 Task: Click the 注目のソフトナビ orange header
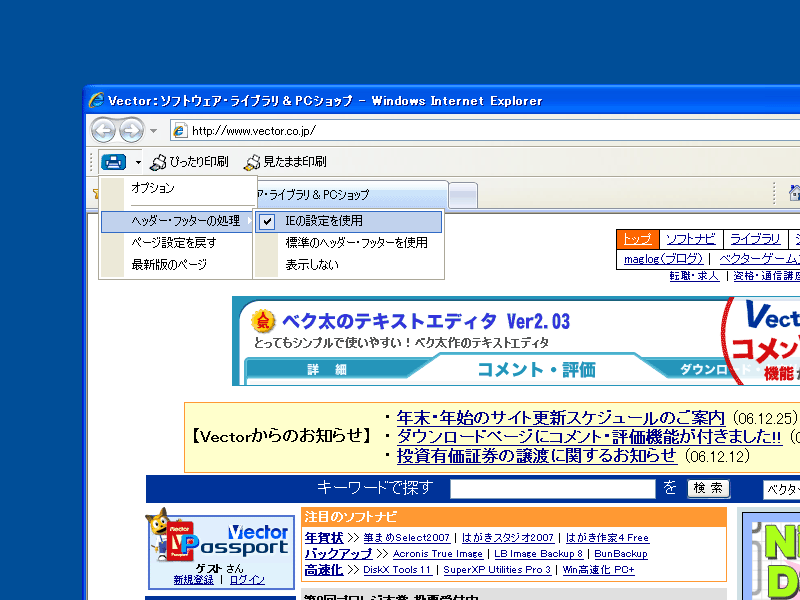click(514, 517)
